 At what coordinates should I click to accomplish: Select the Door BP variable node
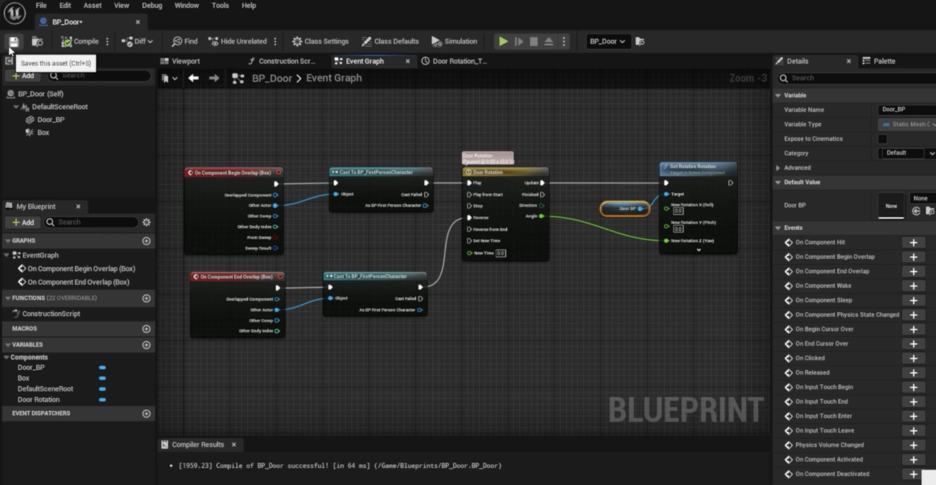pyautogui.click(x=624, y=208)
